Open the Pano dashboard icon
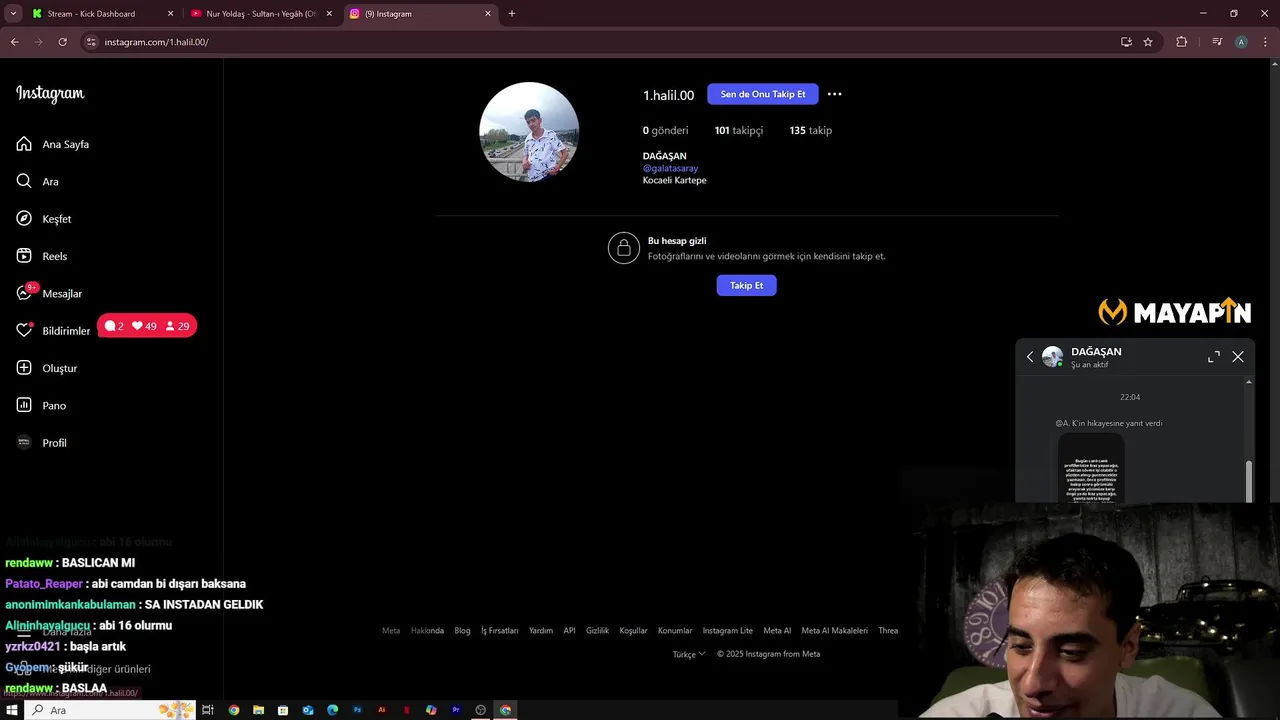 pos(24,405)
